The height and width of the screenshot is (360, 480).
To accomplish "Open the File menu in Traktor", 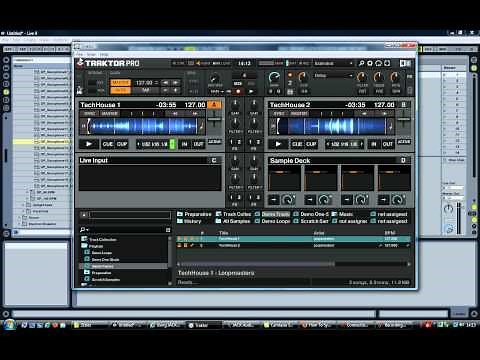I will (x=79, y=54).
